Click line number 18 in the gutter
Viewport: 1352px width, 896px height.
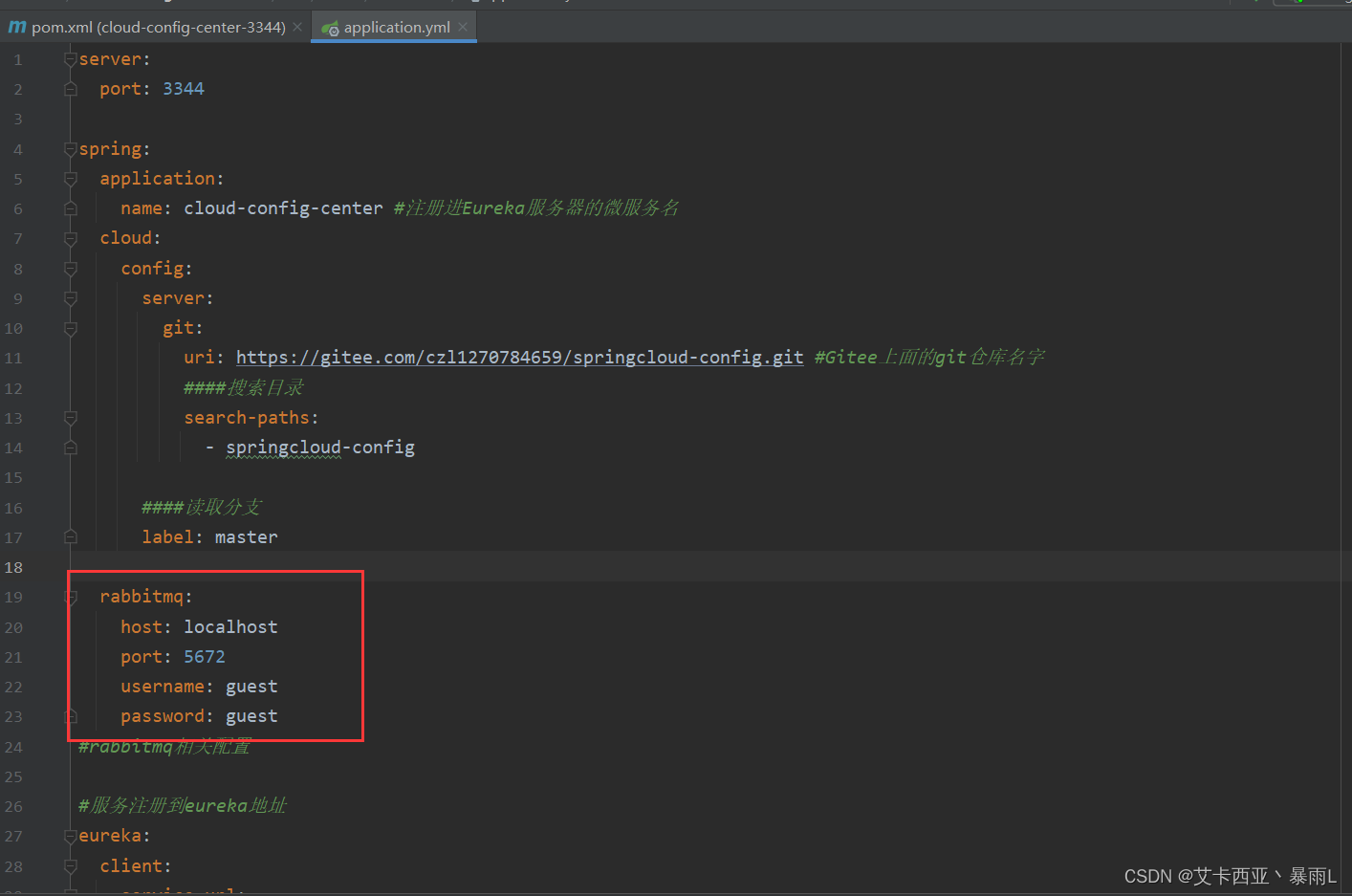coord(13,567)
